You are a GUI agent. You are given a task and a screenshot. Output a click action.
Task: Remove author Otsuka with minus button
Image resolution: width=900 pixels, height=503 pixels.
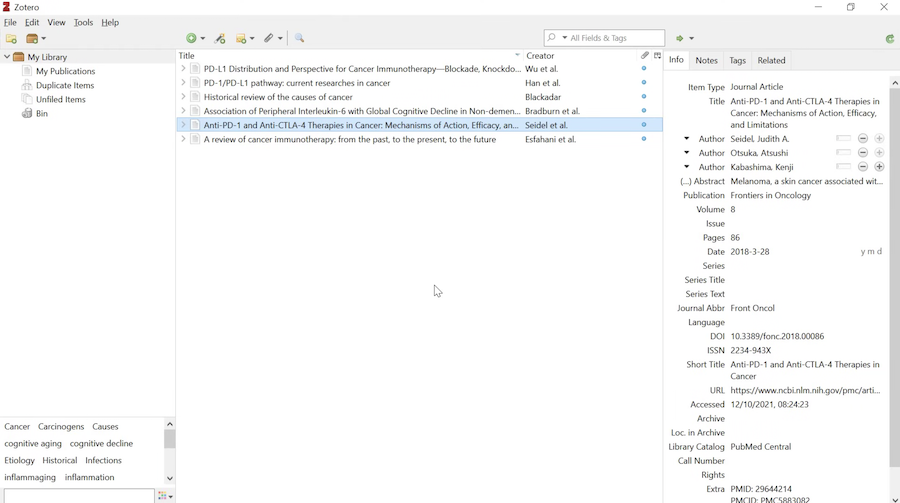tap(863, 153)
